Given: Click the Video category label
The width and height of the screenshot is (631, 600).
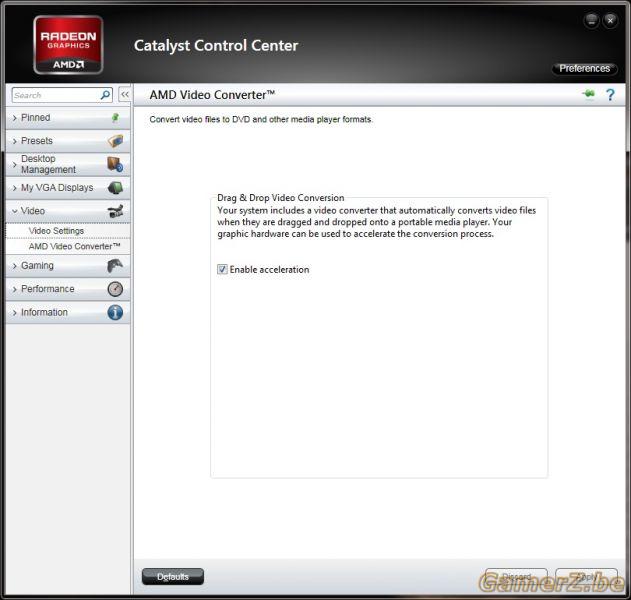Looking at the screenshot, I should (33, 211).
